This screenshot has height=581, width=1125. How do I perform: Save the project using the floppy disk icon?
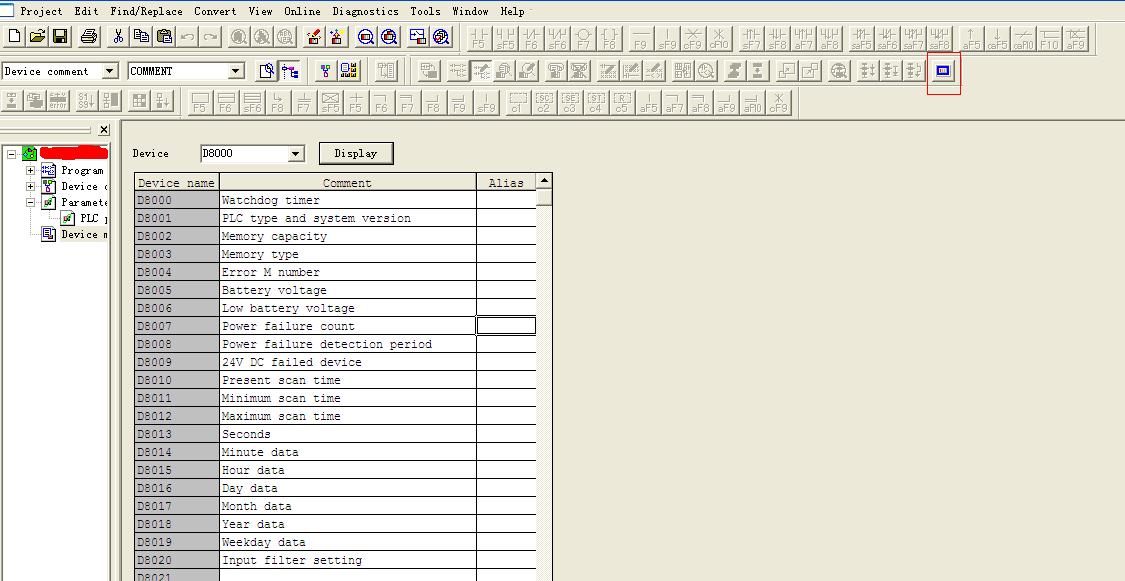tap(60, 37)
